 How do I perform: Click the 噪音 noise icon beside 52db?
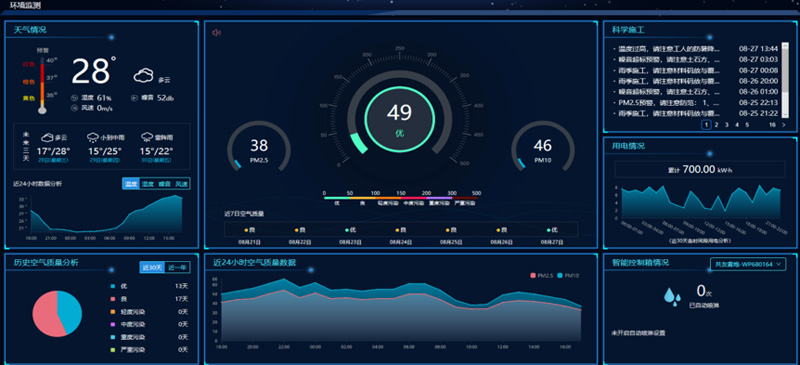[x=135, y=98]
